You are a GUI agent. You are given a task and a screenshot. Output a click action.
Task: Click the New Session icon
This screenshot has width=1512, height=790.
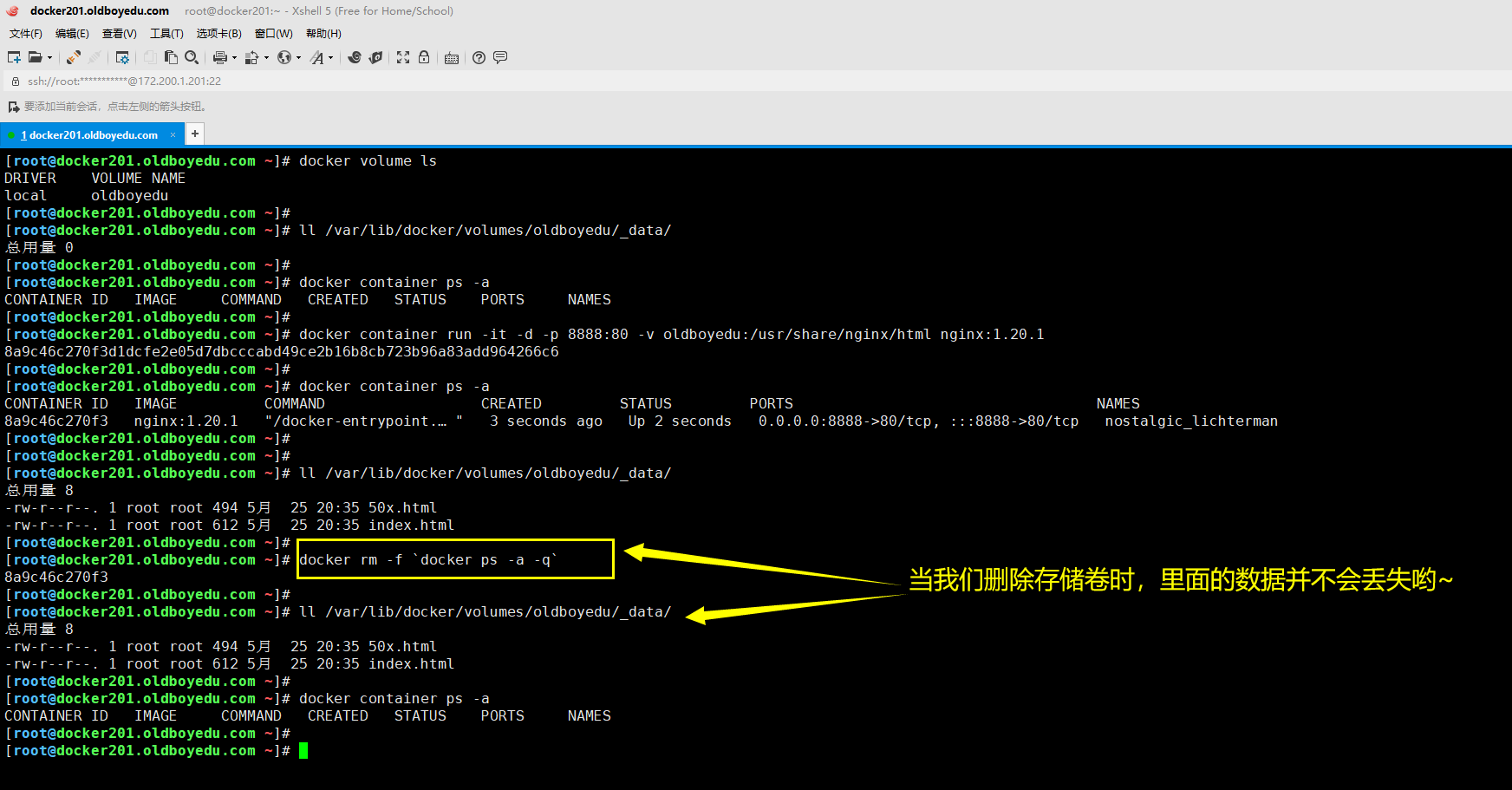14,57
